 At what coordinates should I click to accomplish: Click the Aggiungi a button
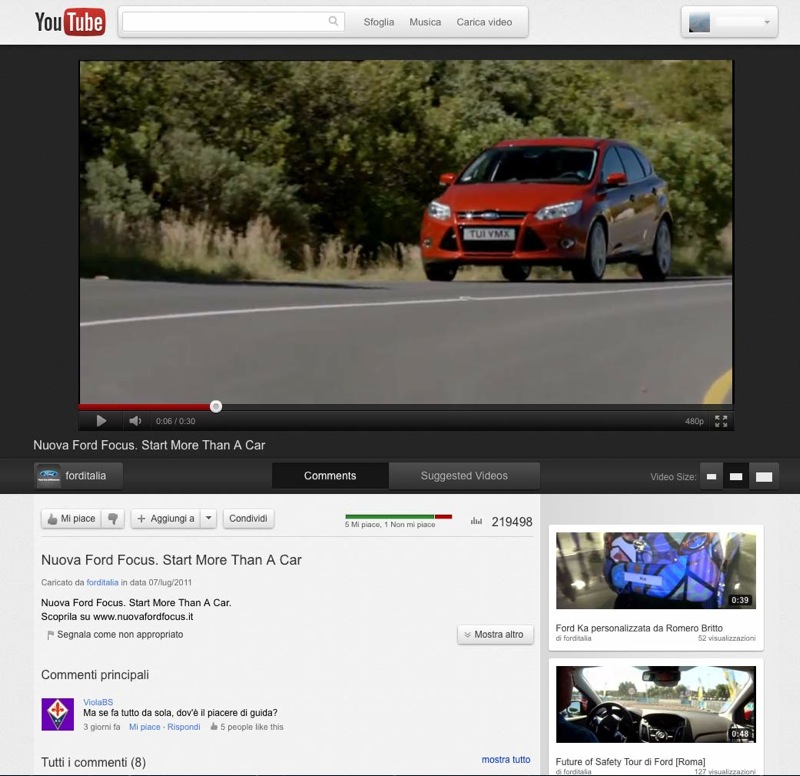(166, 518)
